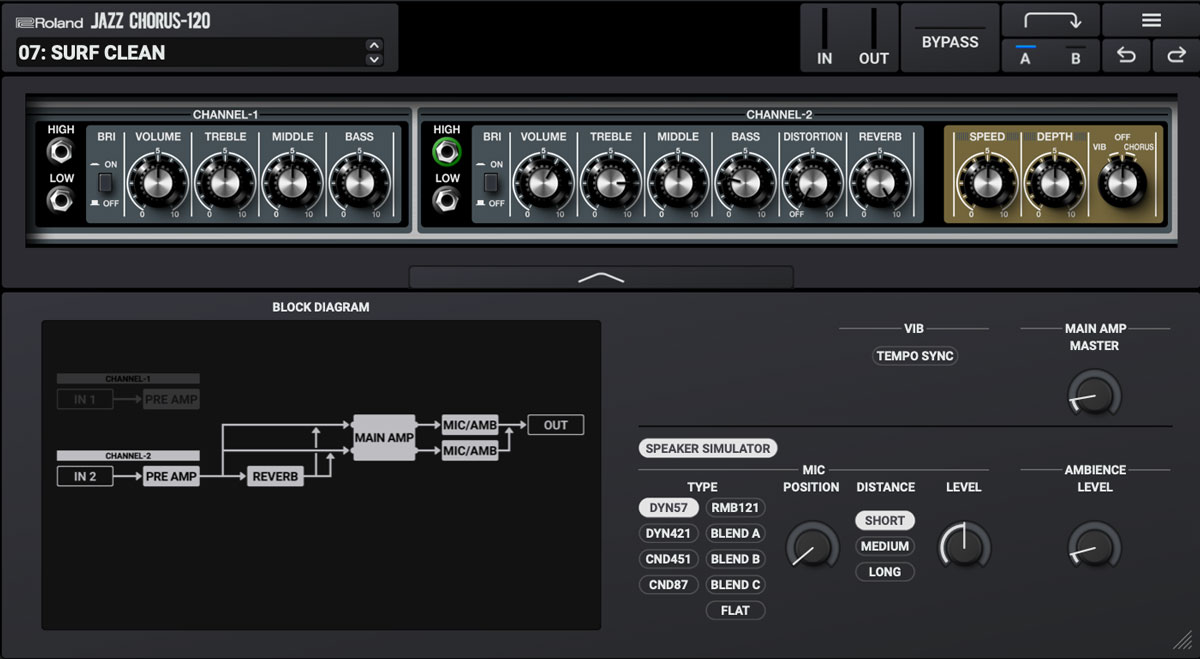Select the RMB121 mic type
The width and height of the screenshot is (1200, 659).
pos(735,508)
